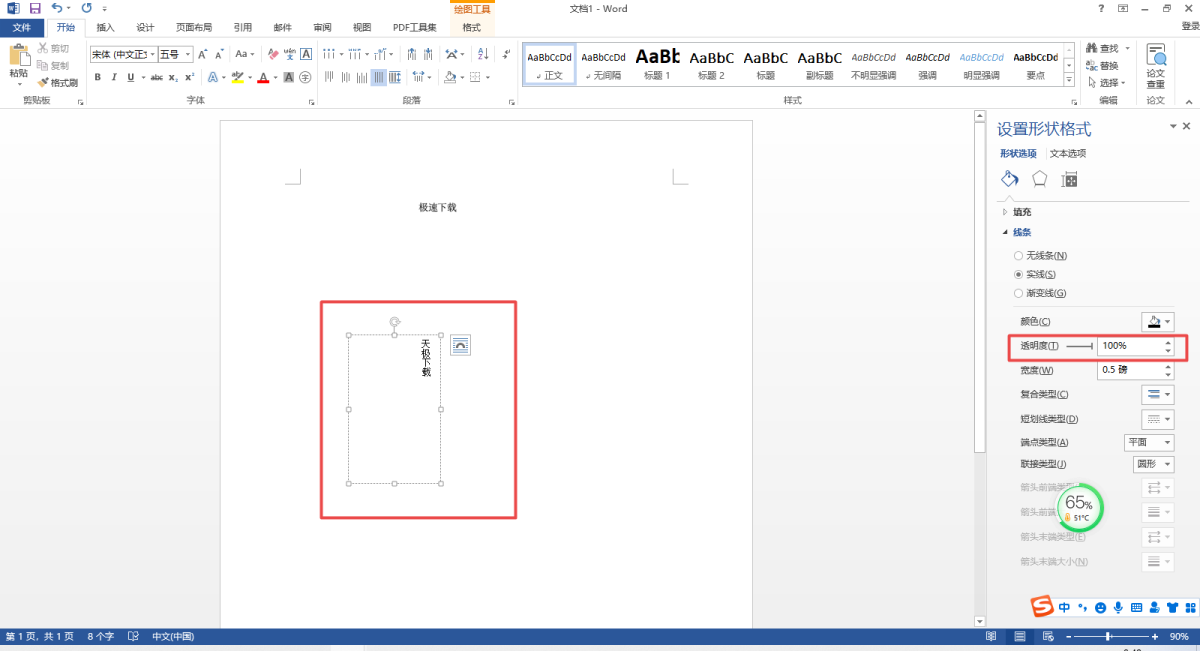Click the Layout Options icon beside text box
Image resolution: width=1200 pixels, height=651 pixels.
point(460,345)
